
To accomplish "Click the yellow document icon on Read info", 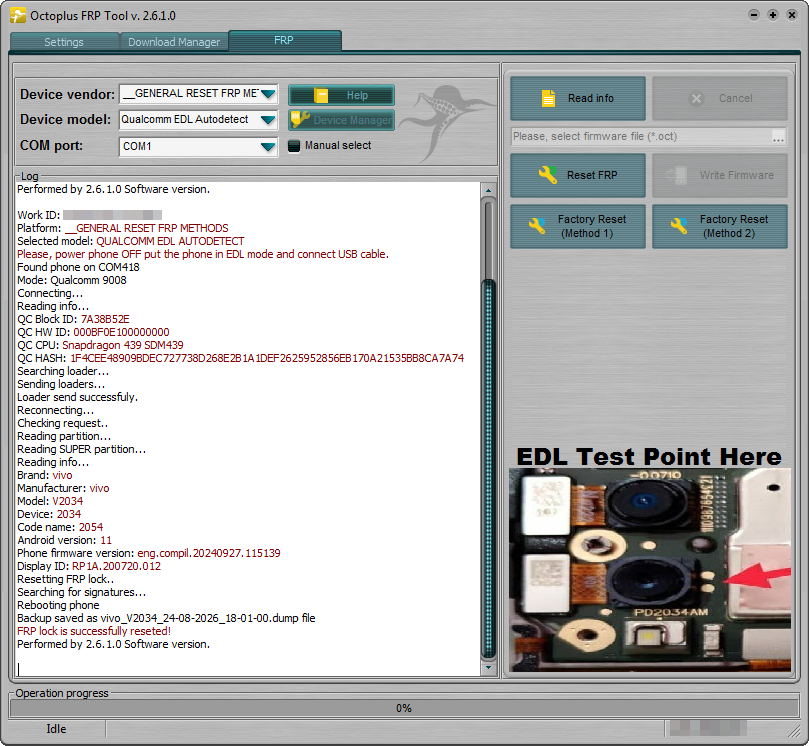I will (x=548, y=98).
